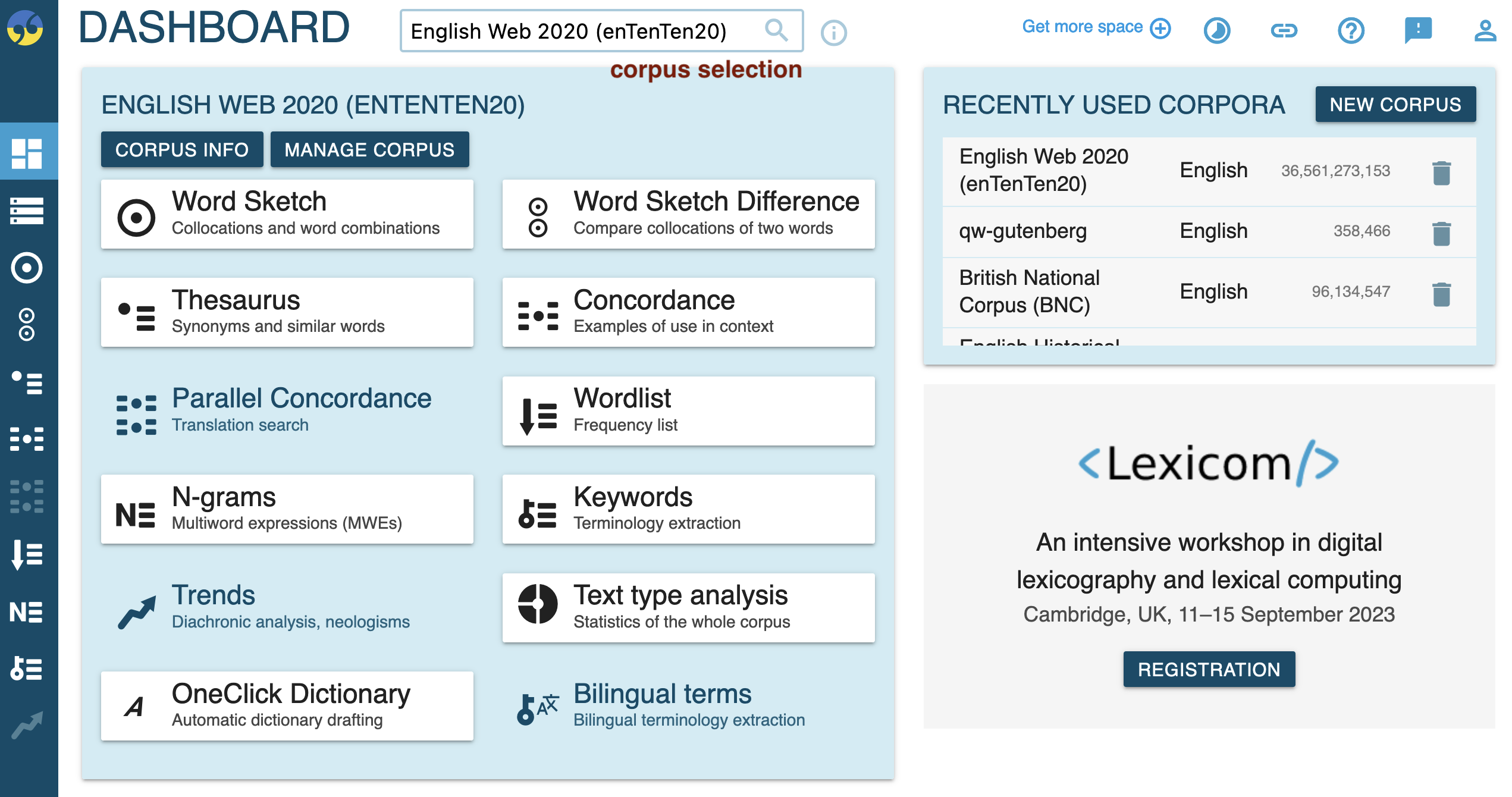Open the Thesaurus tile
Viewport: 1512px width, 797px height.
(x=287, y=312)
